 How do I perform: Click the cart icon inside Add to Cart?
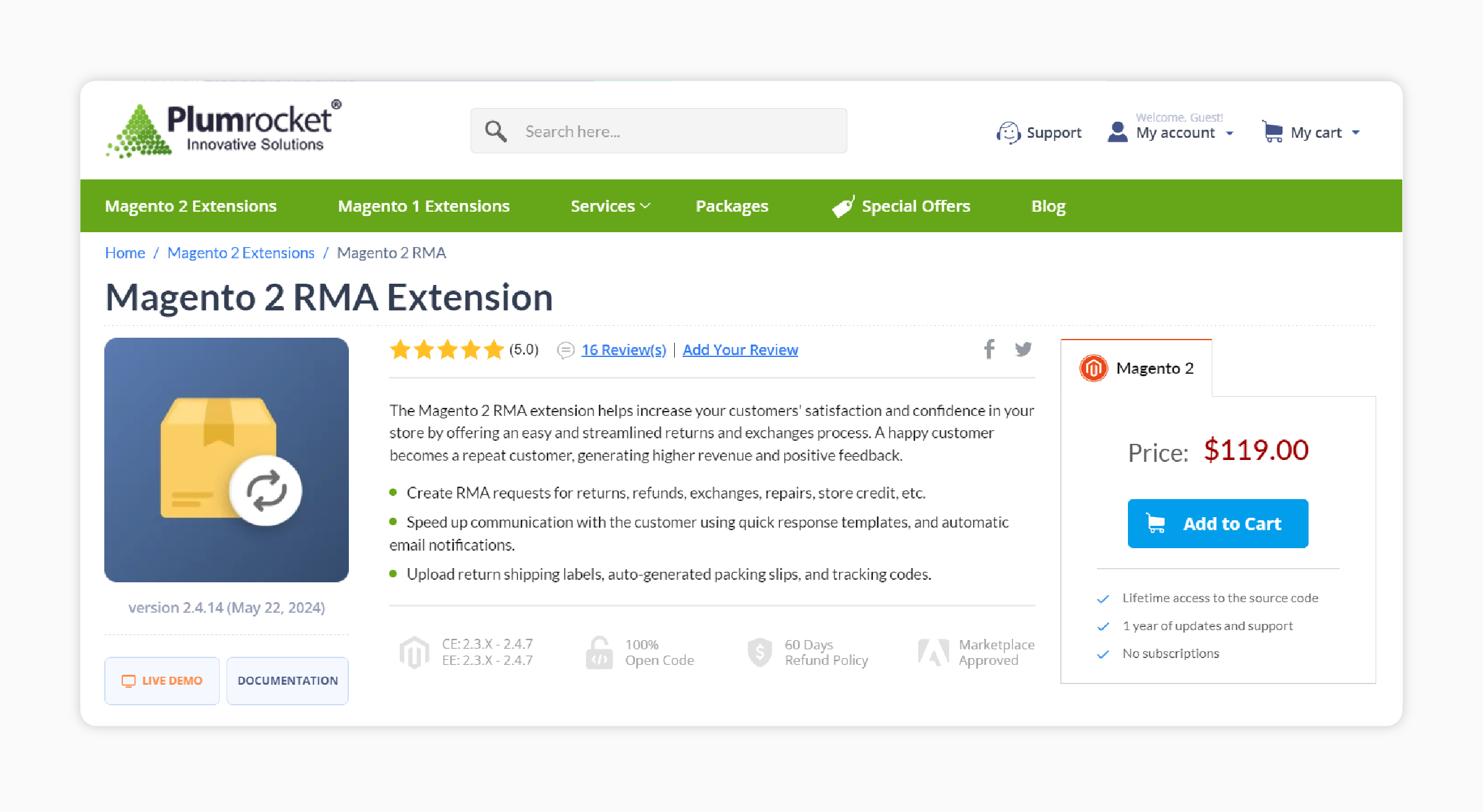click(x=1155, y=523)
